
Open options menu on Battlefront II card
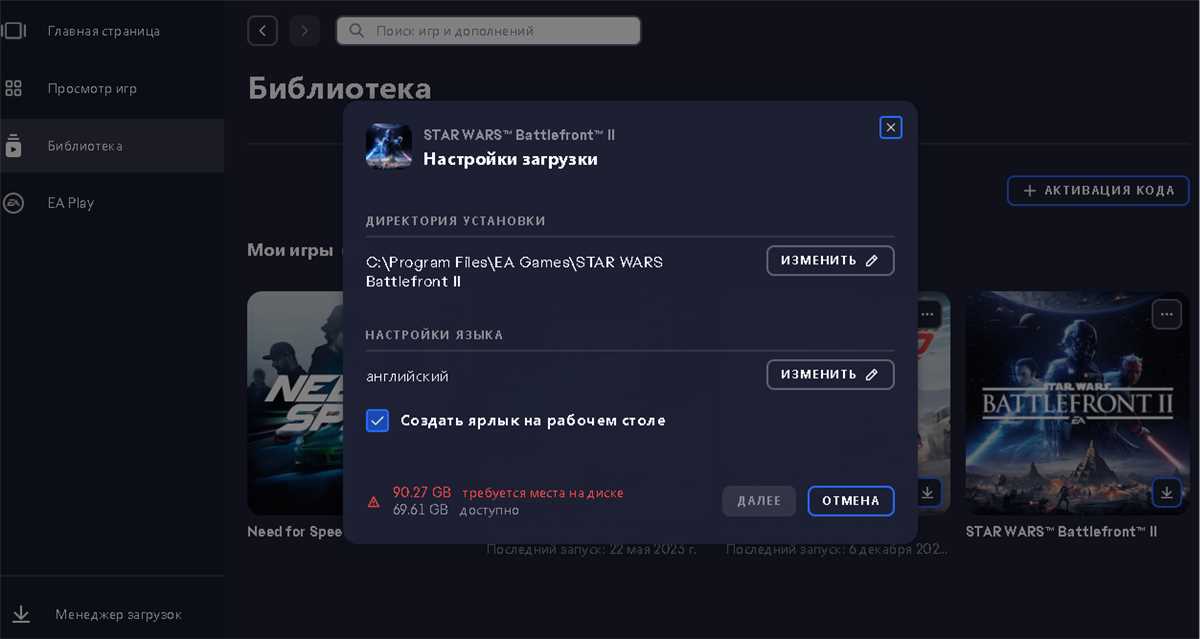click(x=1166, y=313)
